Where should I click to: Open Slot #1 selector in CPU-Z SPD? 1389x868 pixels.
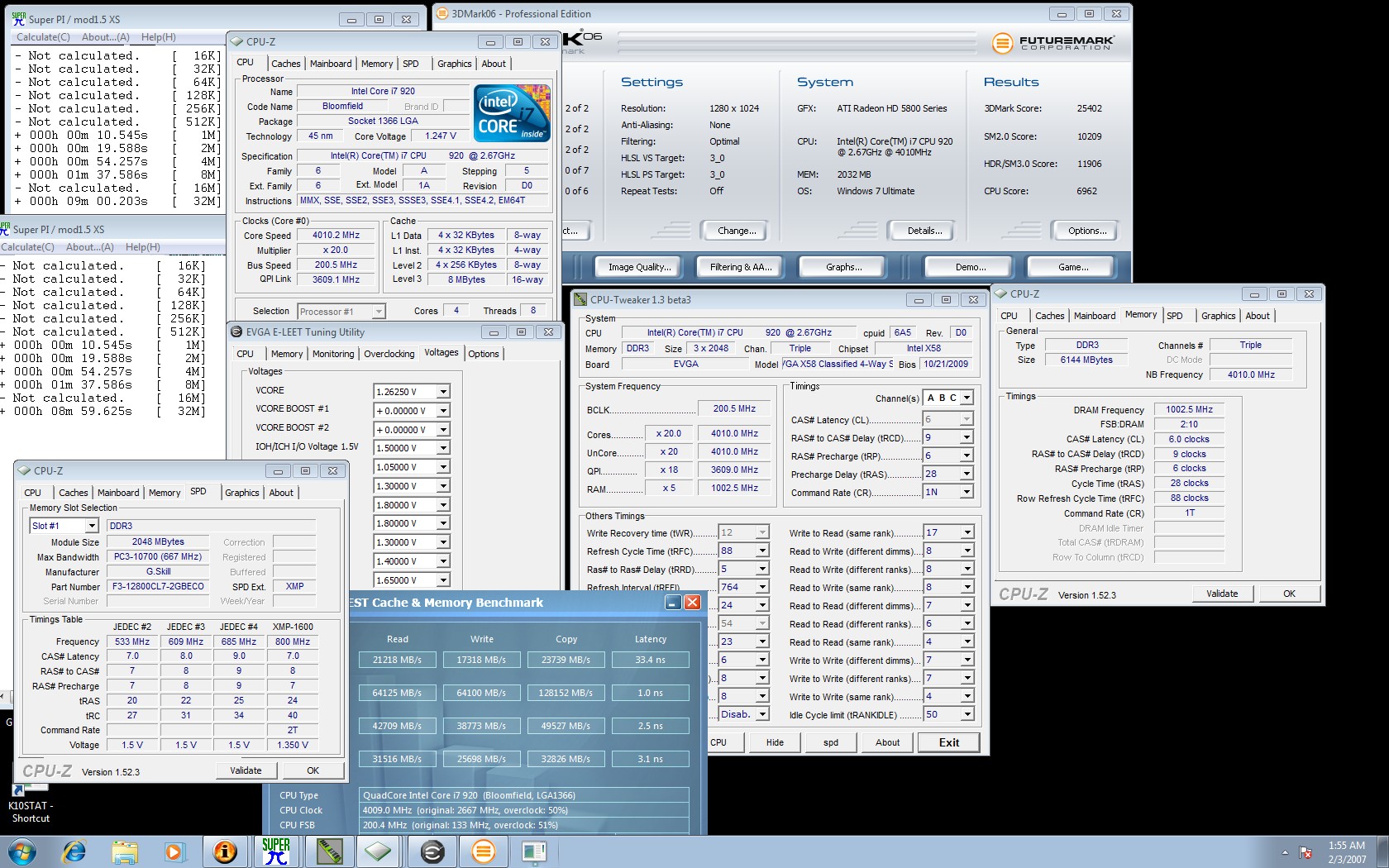[92, 526]
